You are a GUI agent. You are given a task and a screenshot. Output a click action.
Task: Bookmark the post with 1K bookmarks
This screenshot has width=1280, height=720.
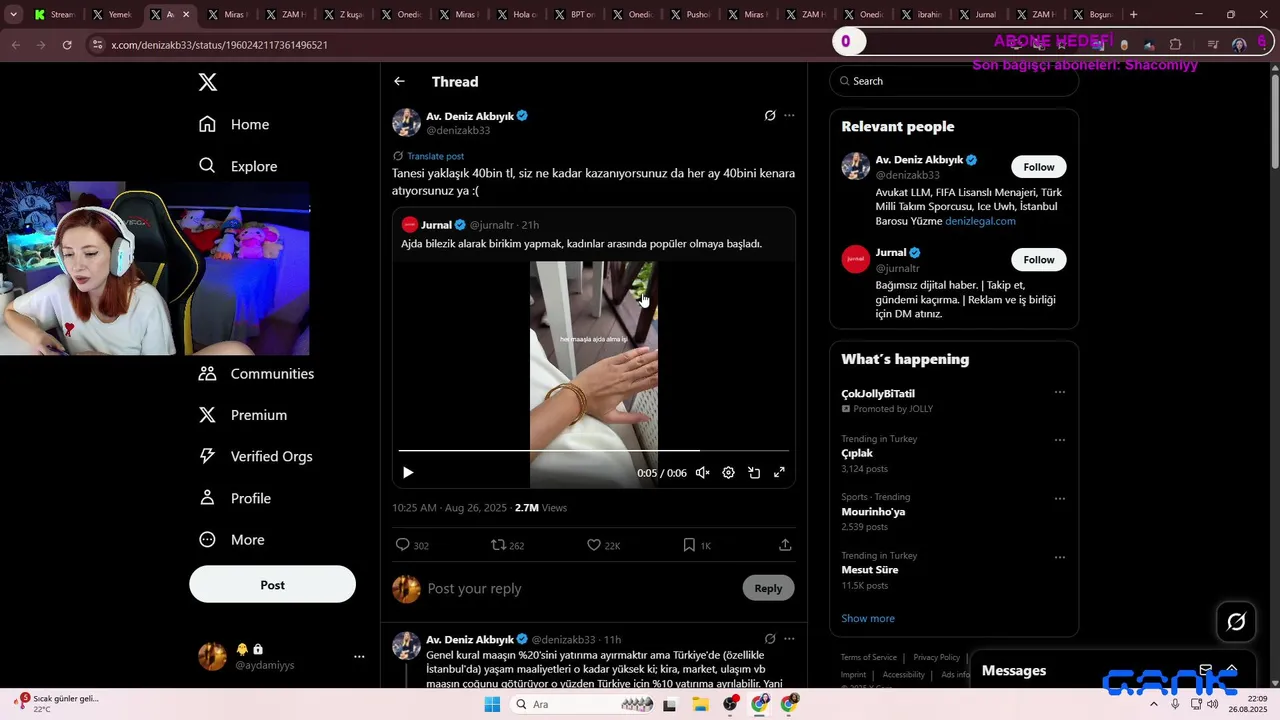click(x=689, y=545)
